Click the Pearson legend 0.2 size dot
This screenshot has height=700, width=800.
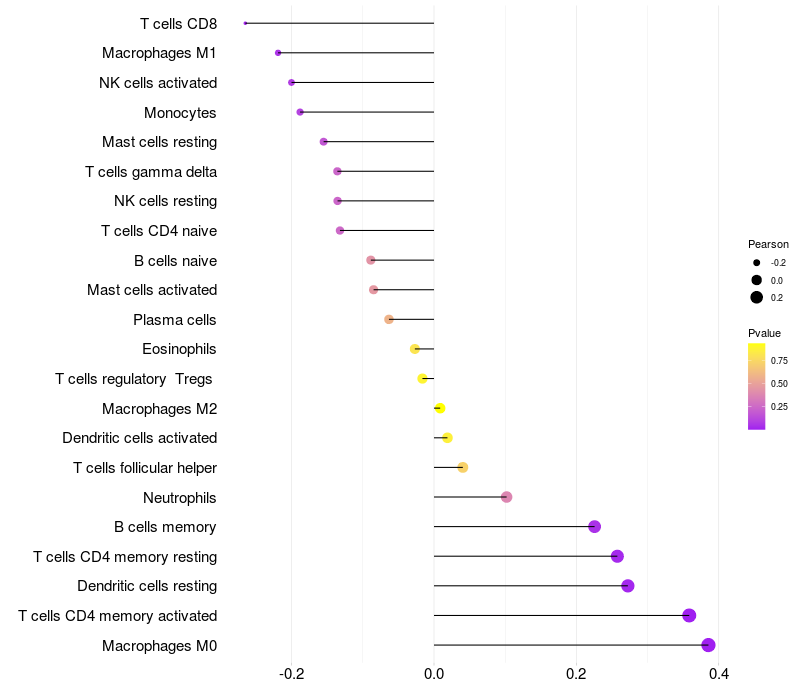(757, 297)
